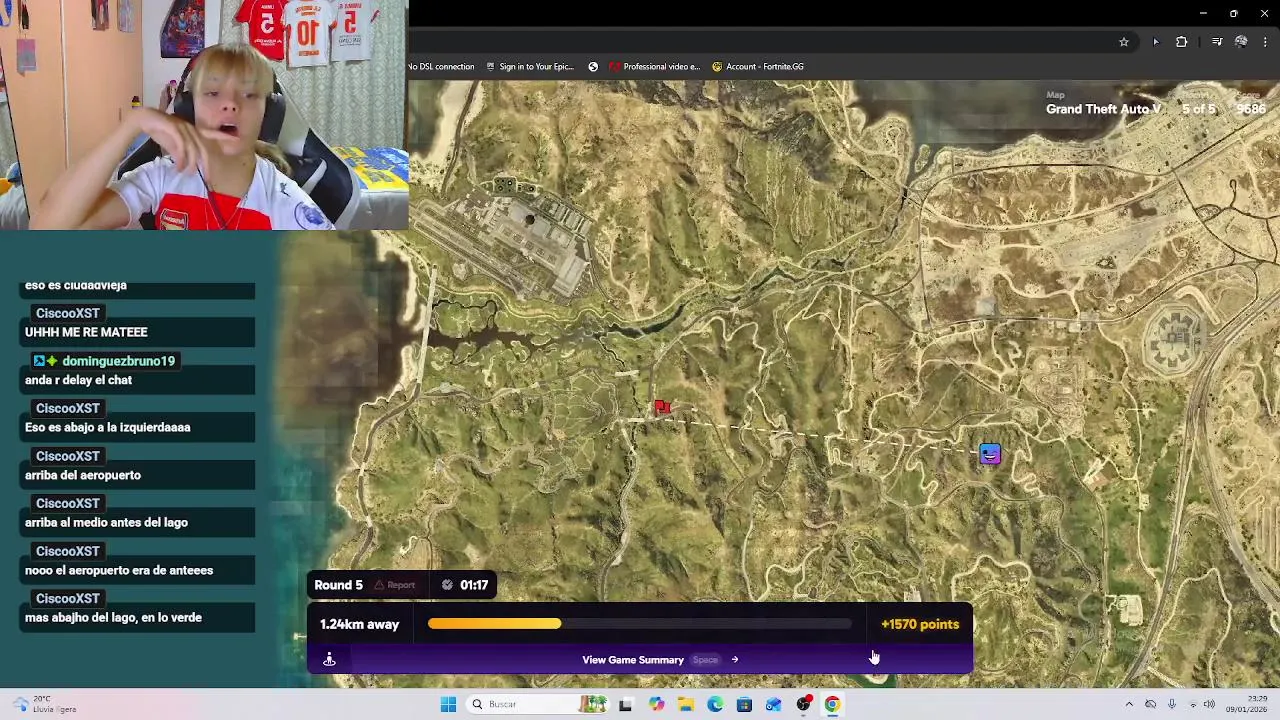Image resolution: width=1280 pixels, height=720 pixels.
Task: Open the 'Professional video e...' bookmark
Action: 654,67
